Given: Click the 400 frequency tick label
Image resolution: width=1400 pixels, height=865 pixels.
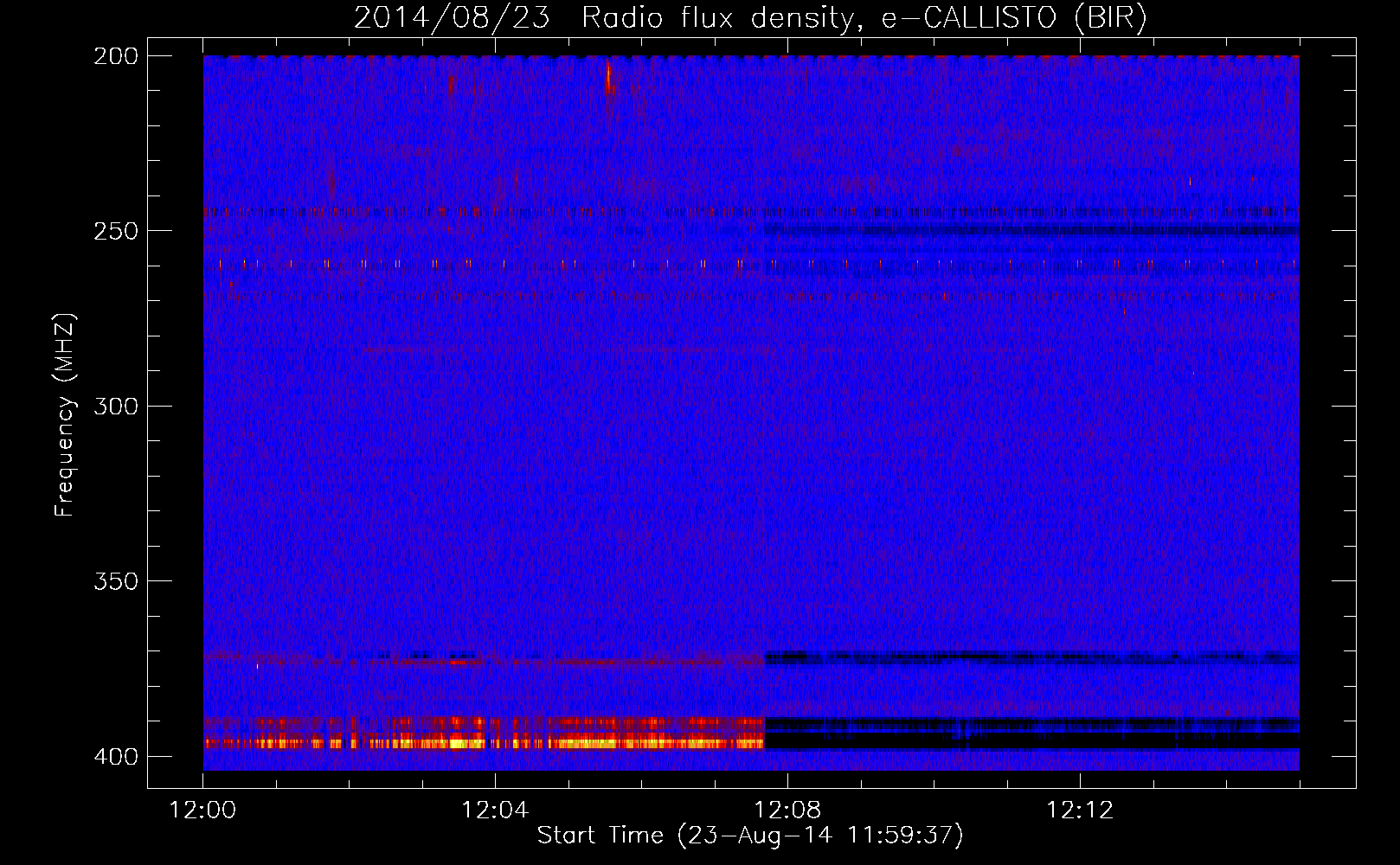Looking at the screenshot, I should 116,757.
